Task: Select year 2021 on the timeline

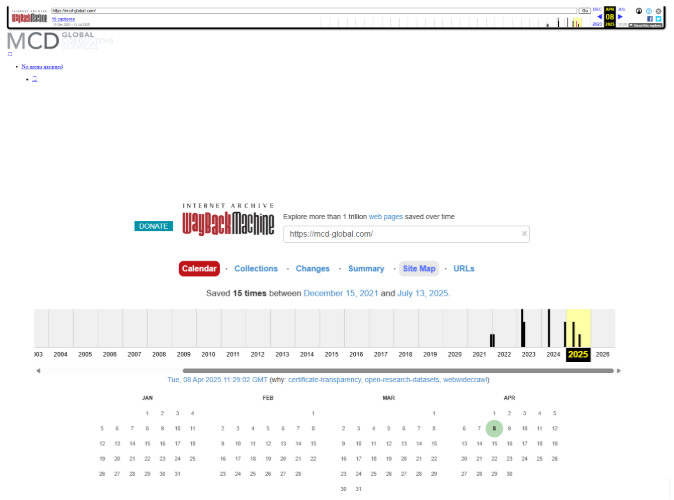Action: pyautogui.click(x=479, y=355)
